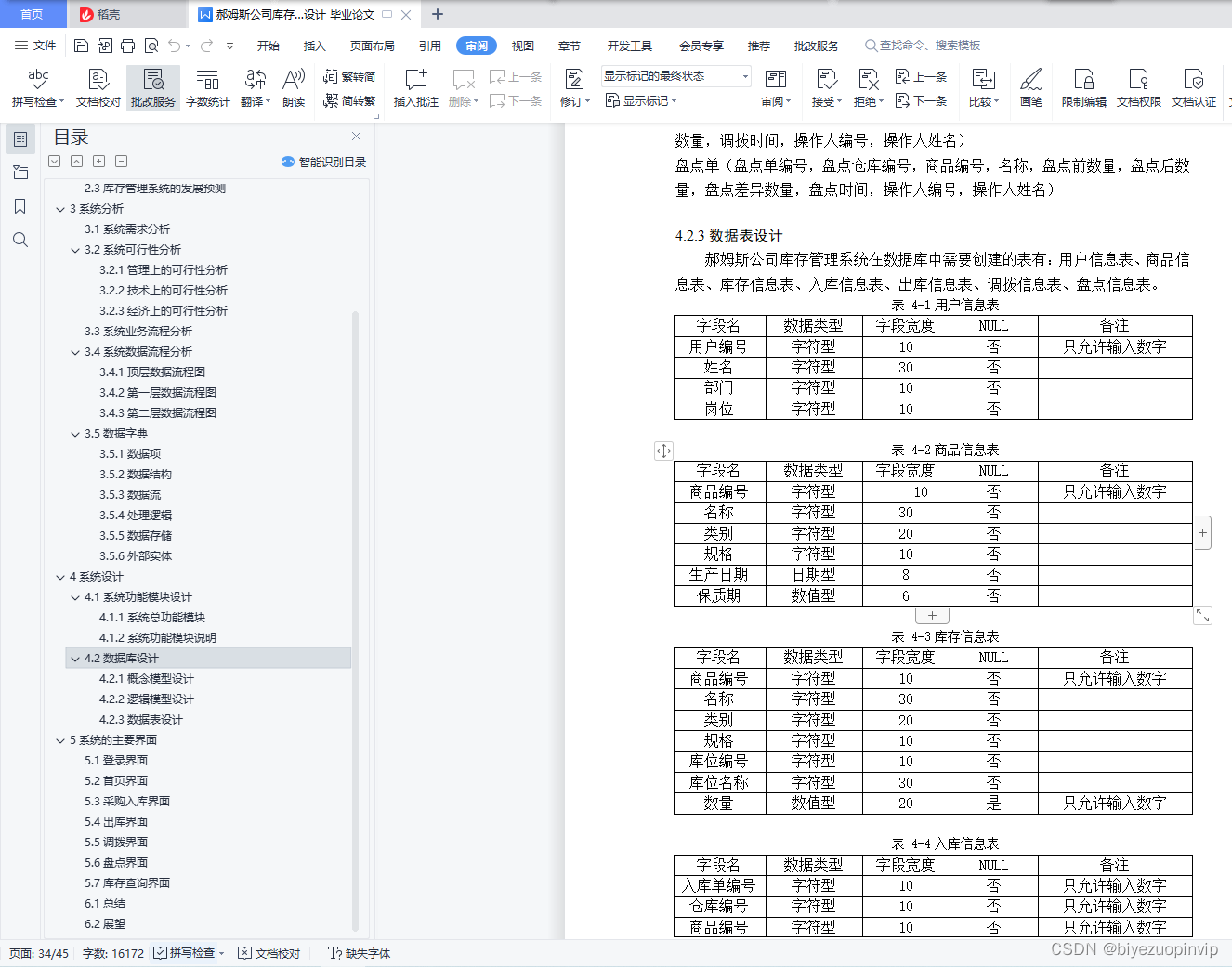The image size is (1232, 967).
Task: Convert text with 繁转简
Action: tap(350, 77)
